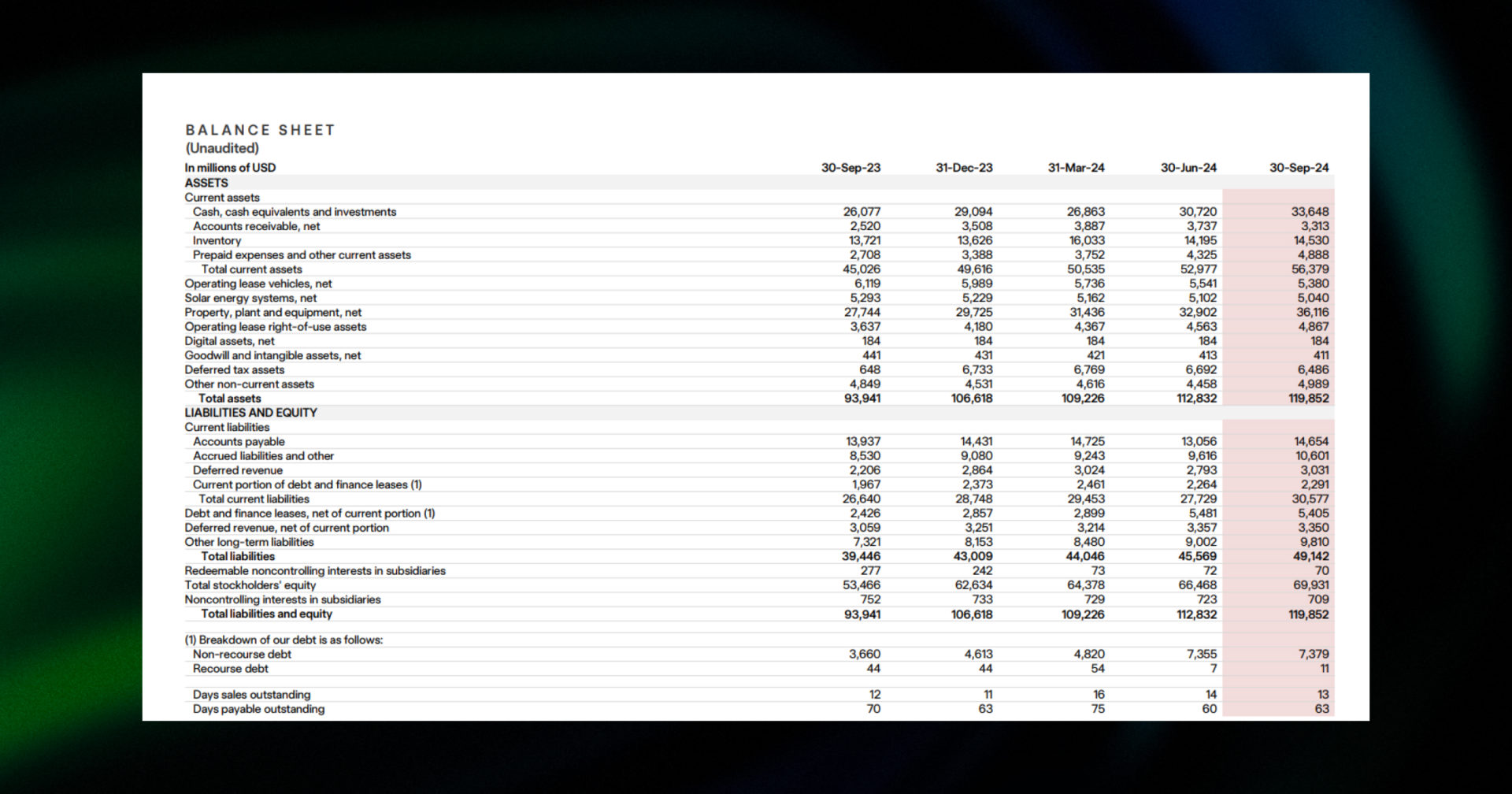Select the Inventory row label
Image resolution: width=1512 pixels, height=794 pixels.
point(217,240)
